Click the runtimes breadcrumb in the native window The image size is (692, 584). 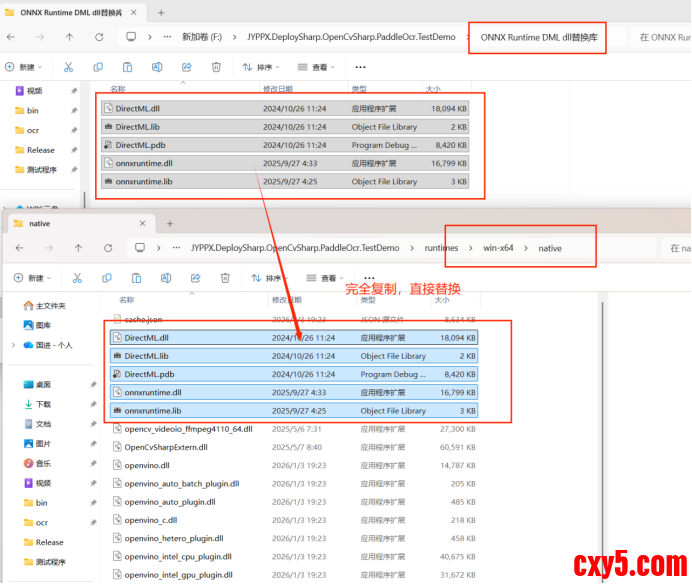coord(439,247)
